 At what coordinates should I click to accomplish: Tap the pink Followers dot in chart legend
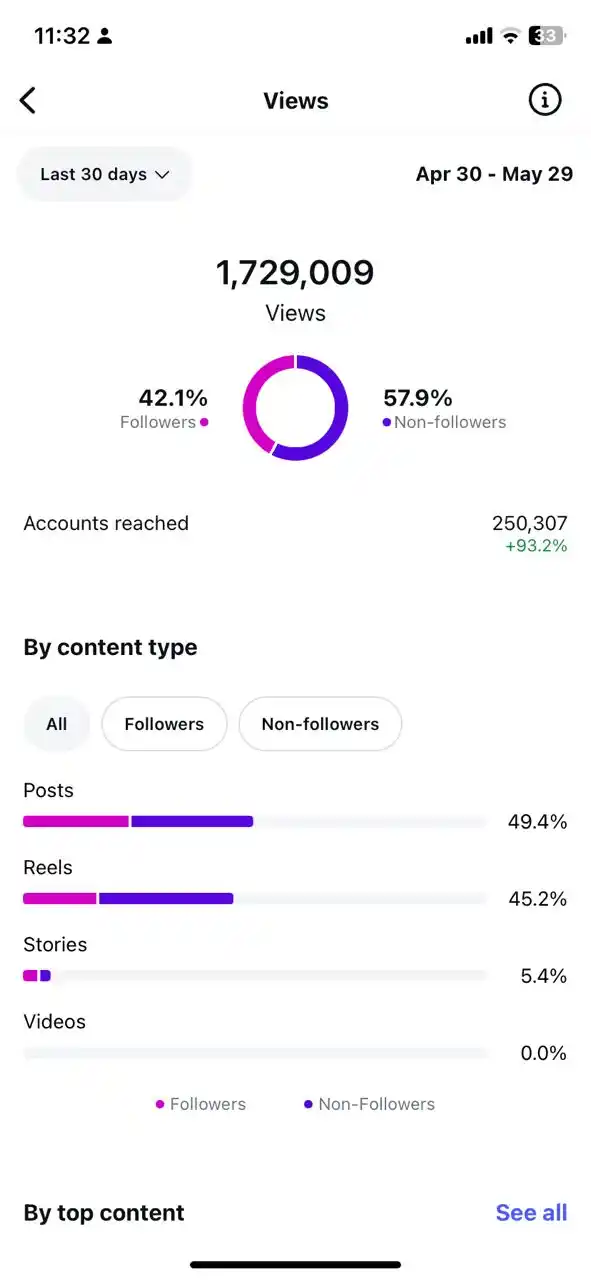click(x=160, y=1105)
